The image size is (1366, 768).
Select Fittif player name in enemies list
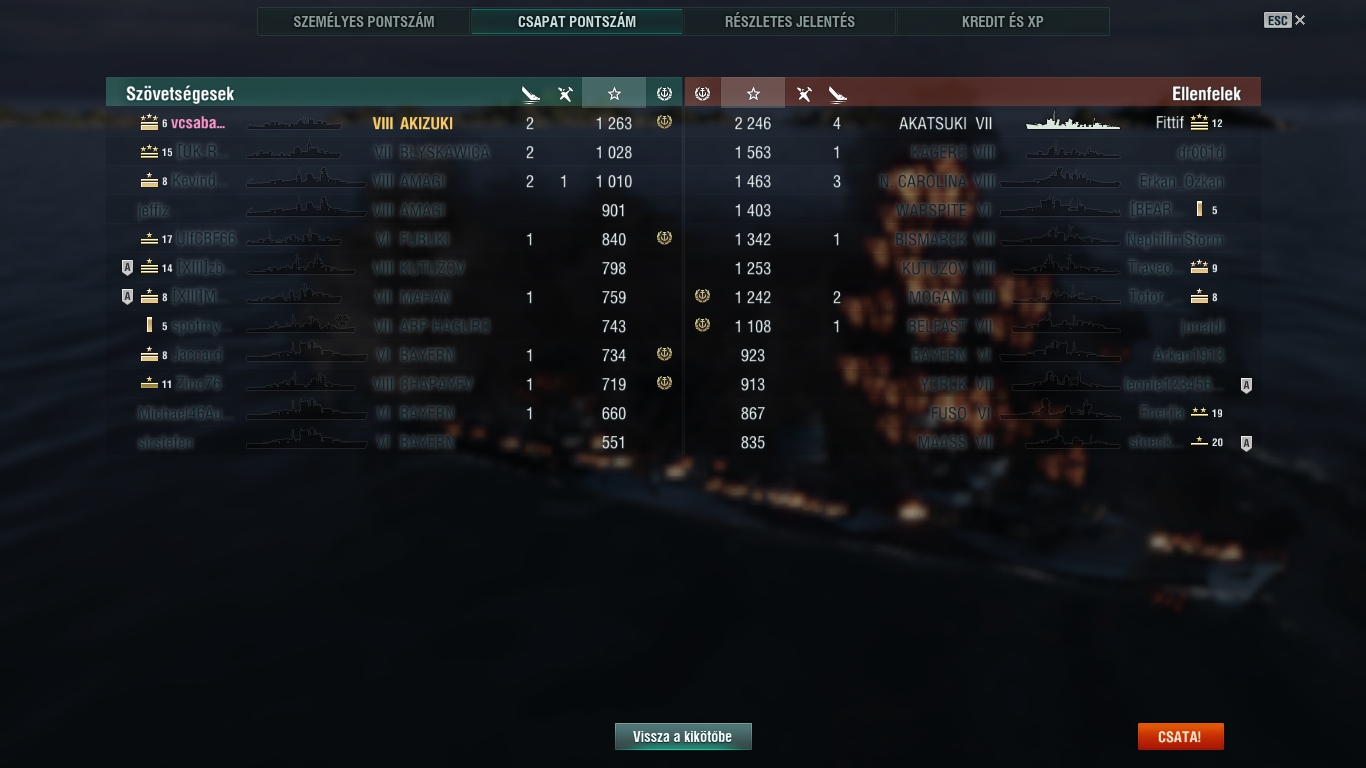click(1169, 123)
